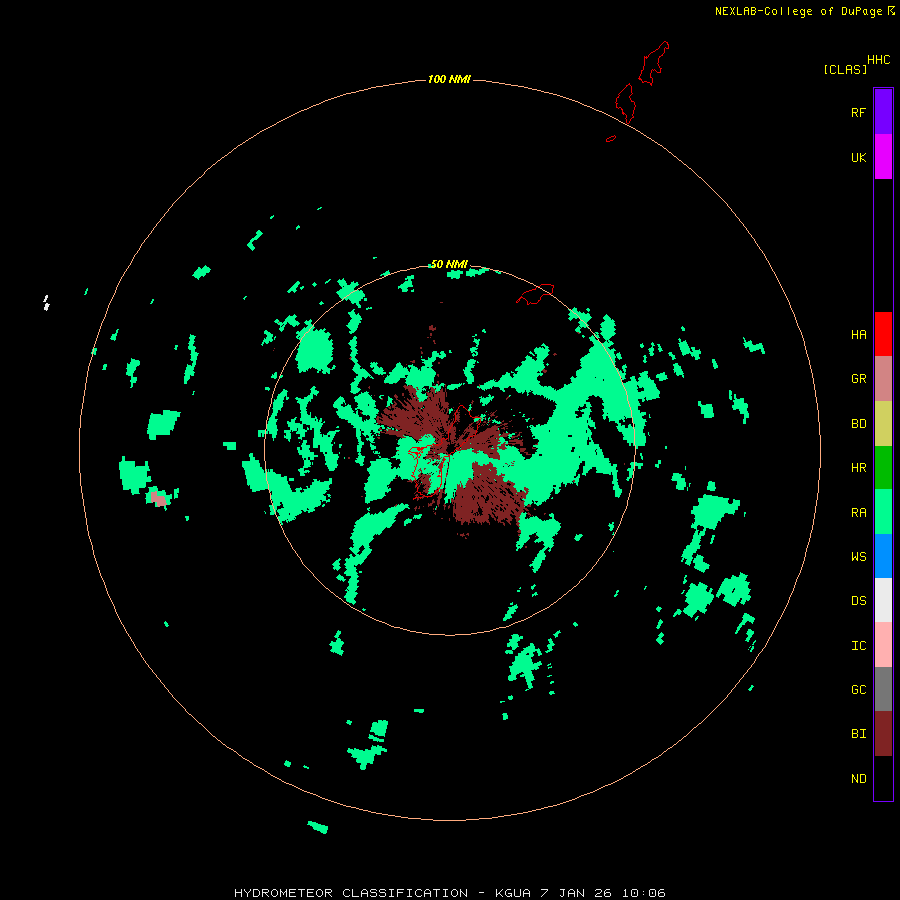Click the HA red legend swatch
The height and width of the screenshot is (900, 900).
click(883, 334)
